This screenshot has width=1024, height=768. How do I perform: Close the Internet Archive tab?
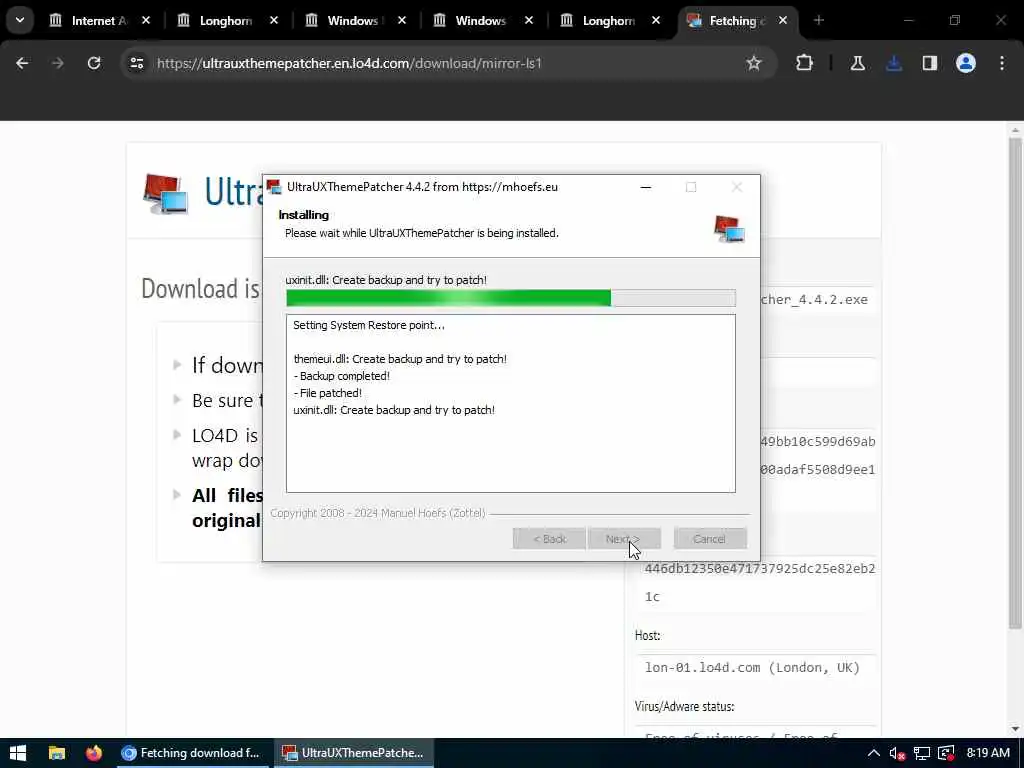146,20
